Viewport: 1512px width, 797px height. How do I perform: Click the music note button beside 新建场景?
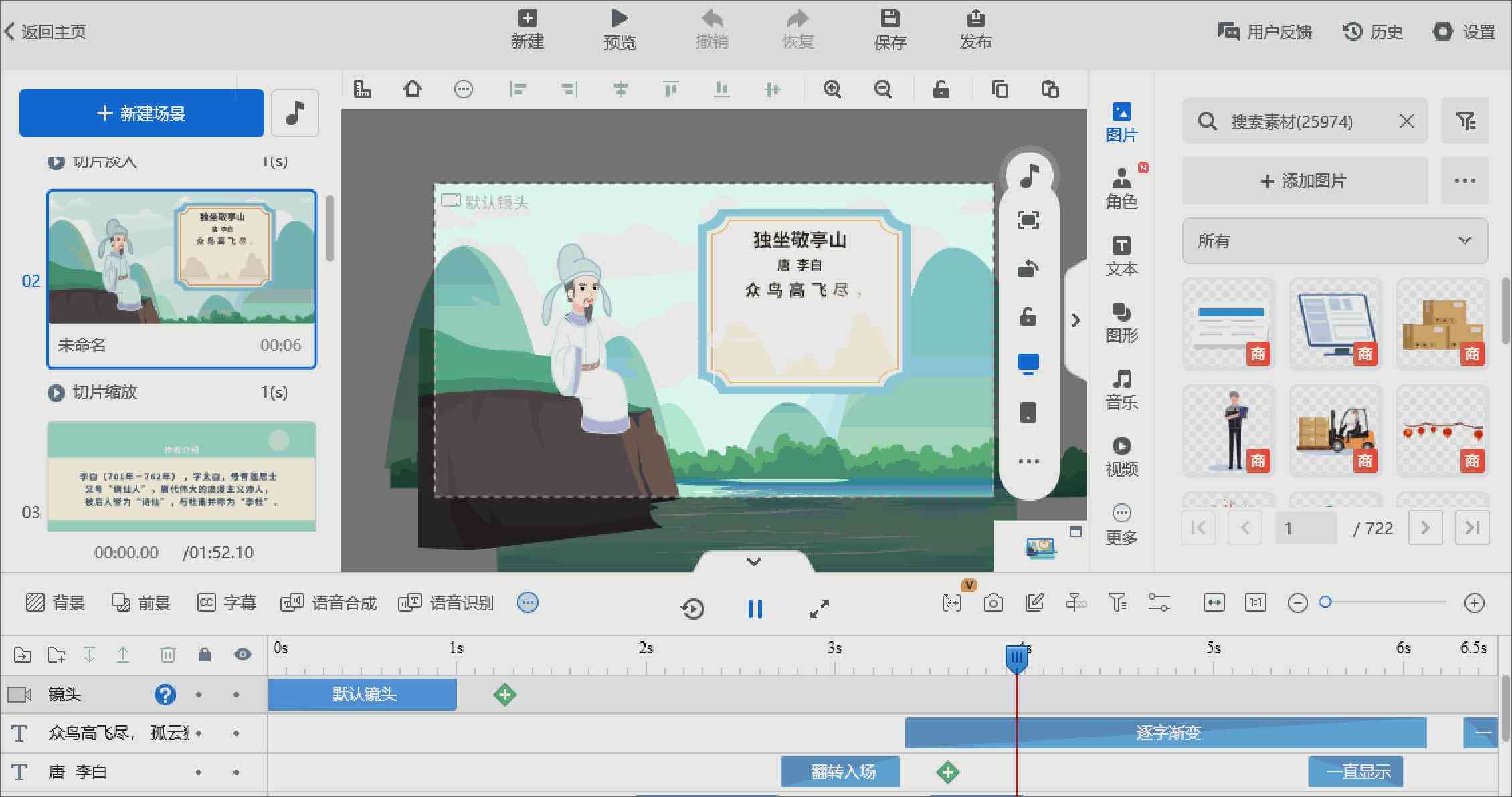[x=295, y=113]
